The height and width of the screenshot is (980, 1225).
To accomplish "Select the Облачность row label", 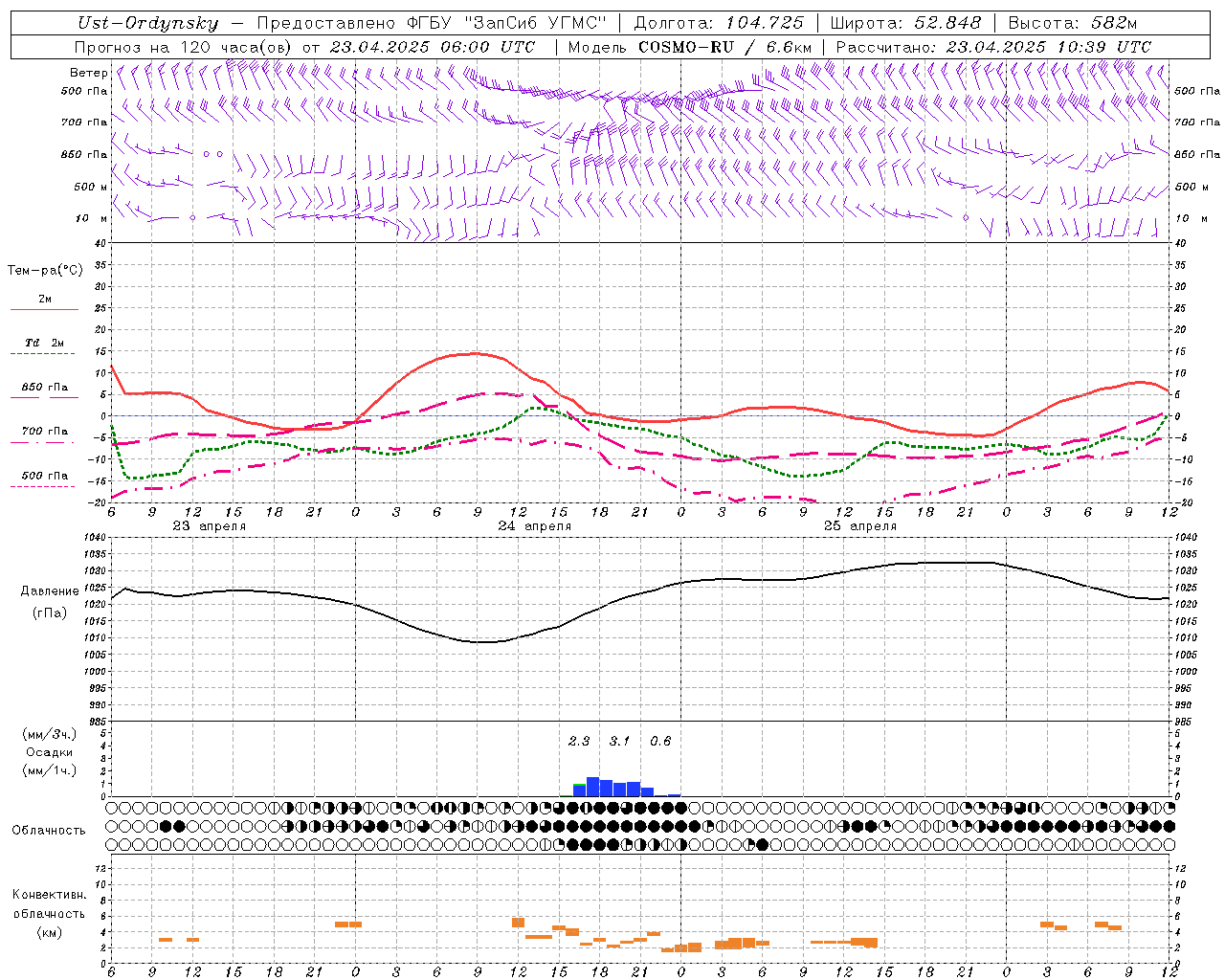I will (x=49, y=831).
